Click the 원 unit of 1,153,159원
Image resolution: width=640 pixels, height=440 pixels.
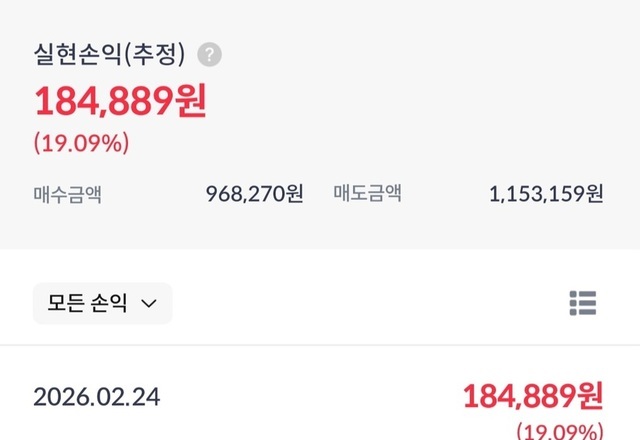594,193
